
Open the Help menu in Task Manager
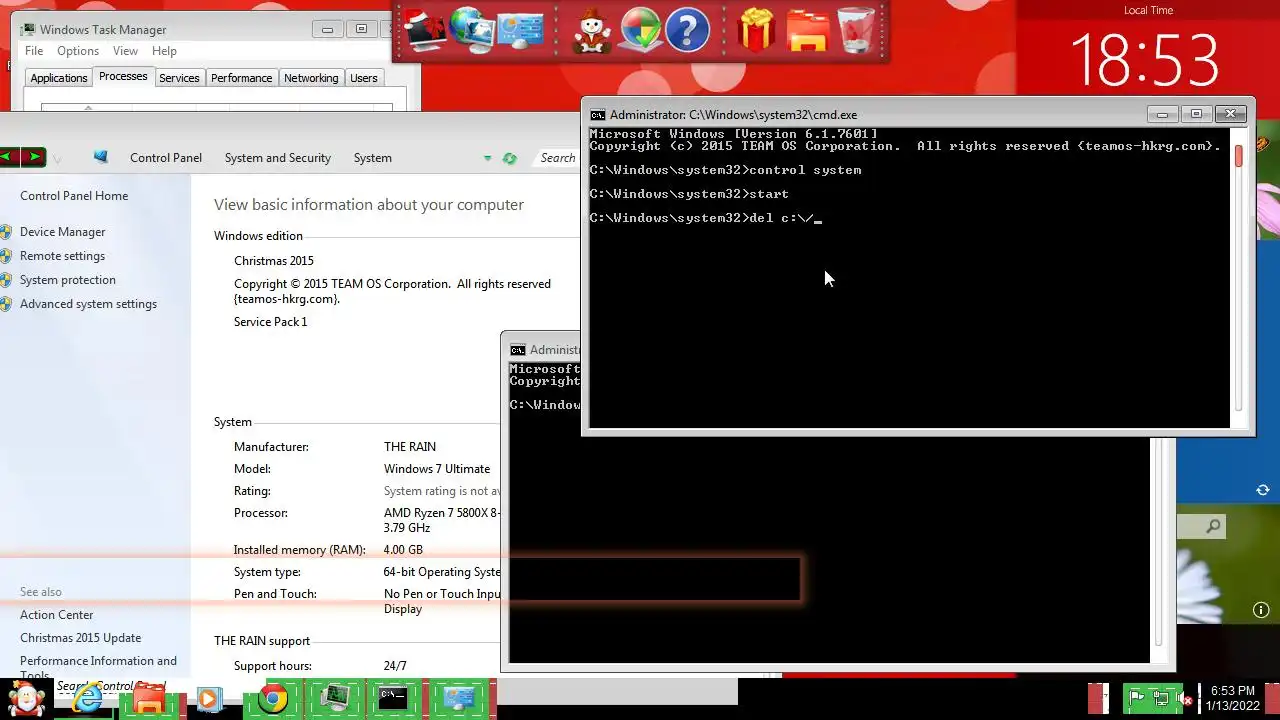click(x=164, y=51)
